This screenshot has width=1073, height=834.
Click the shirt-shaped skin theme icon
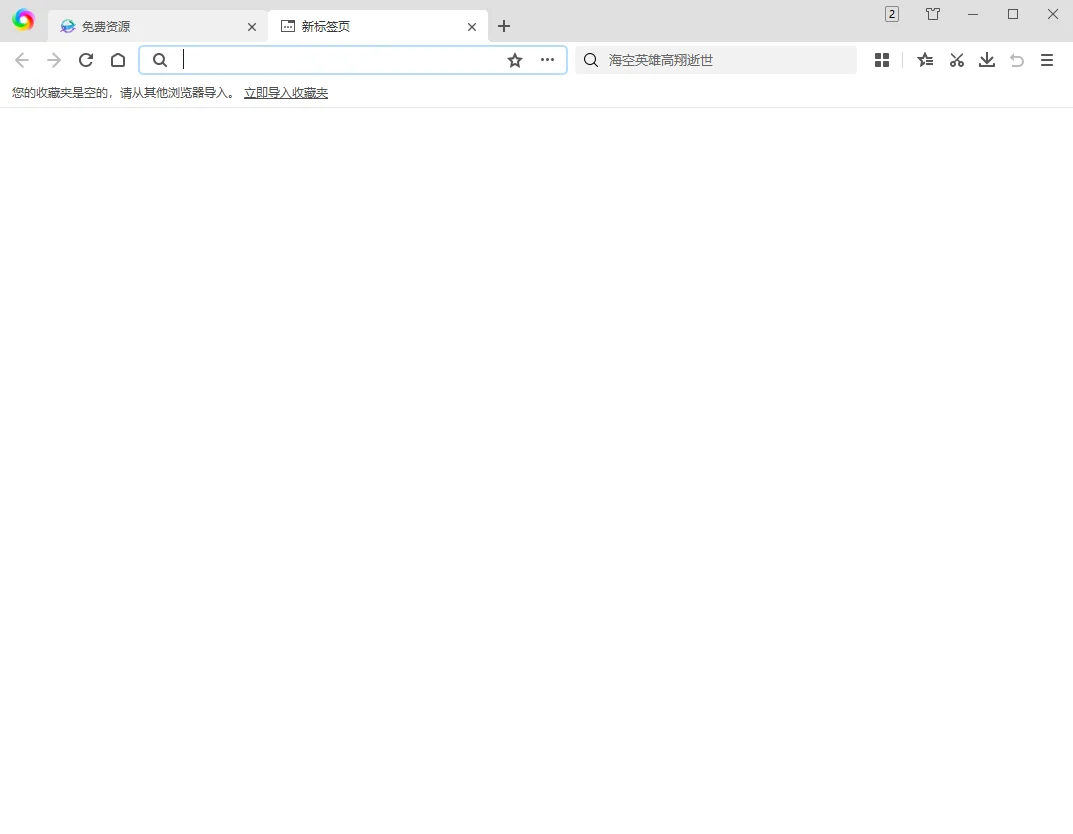pyautogui.click(x=933, y=14)
